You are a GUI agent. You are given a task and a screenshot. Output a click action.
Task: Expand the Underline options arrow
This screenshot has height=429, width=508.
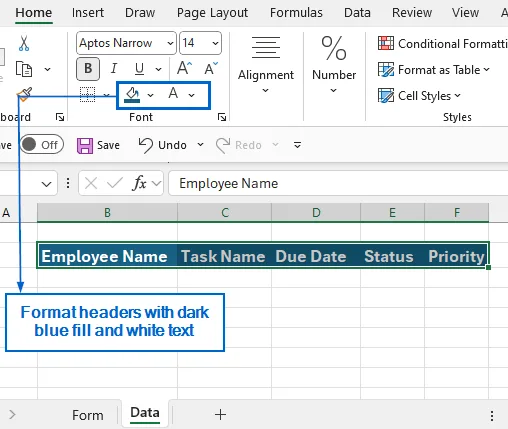159,69
